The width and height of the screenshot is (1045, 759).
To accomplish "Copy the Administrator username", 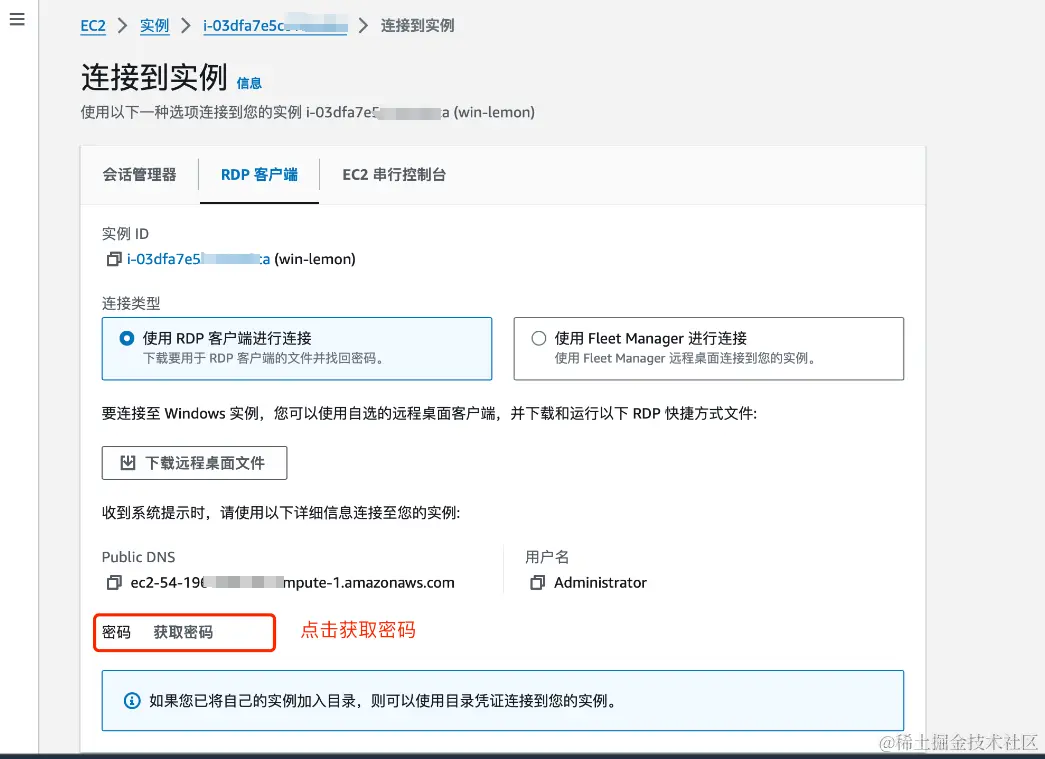I will click(537, 582).
